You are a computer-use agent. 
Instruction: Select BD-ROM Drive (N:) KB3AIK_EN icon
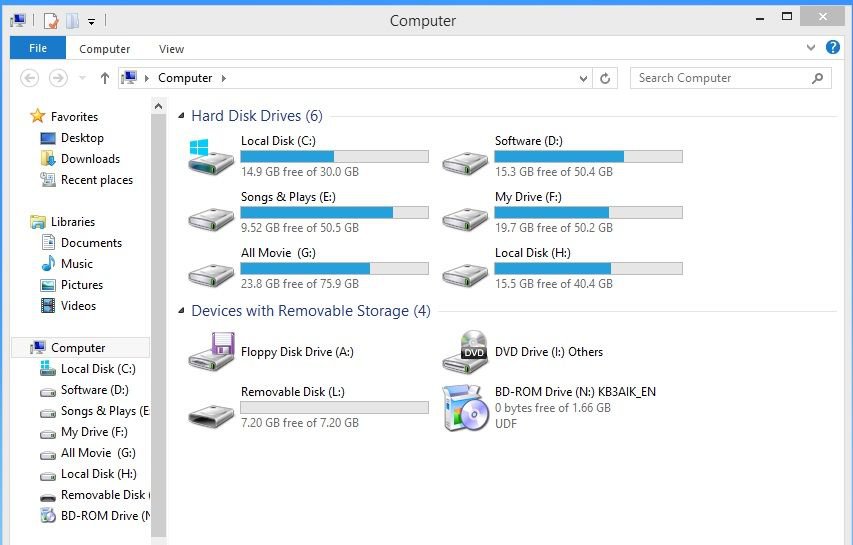[x=464, y=407]
